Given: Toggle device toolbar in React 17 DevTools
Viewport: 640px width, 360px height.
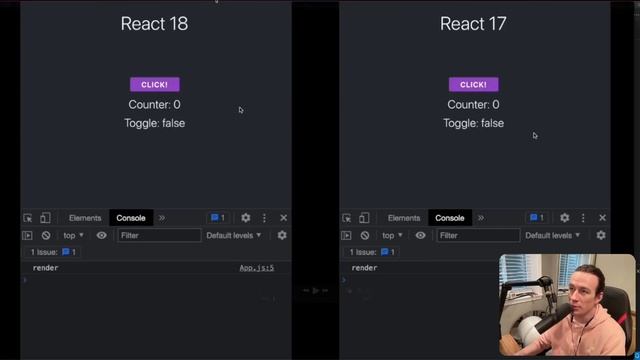Looking at the screenshot, I should 364,218.
